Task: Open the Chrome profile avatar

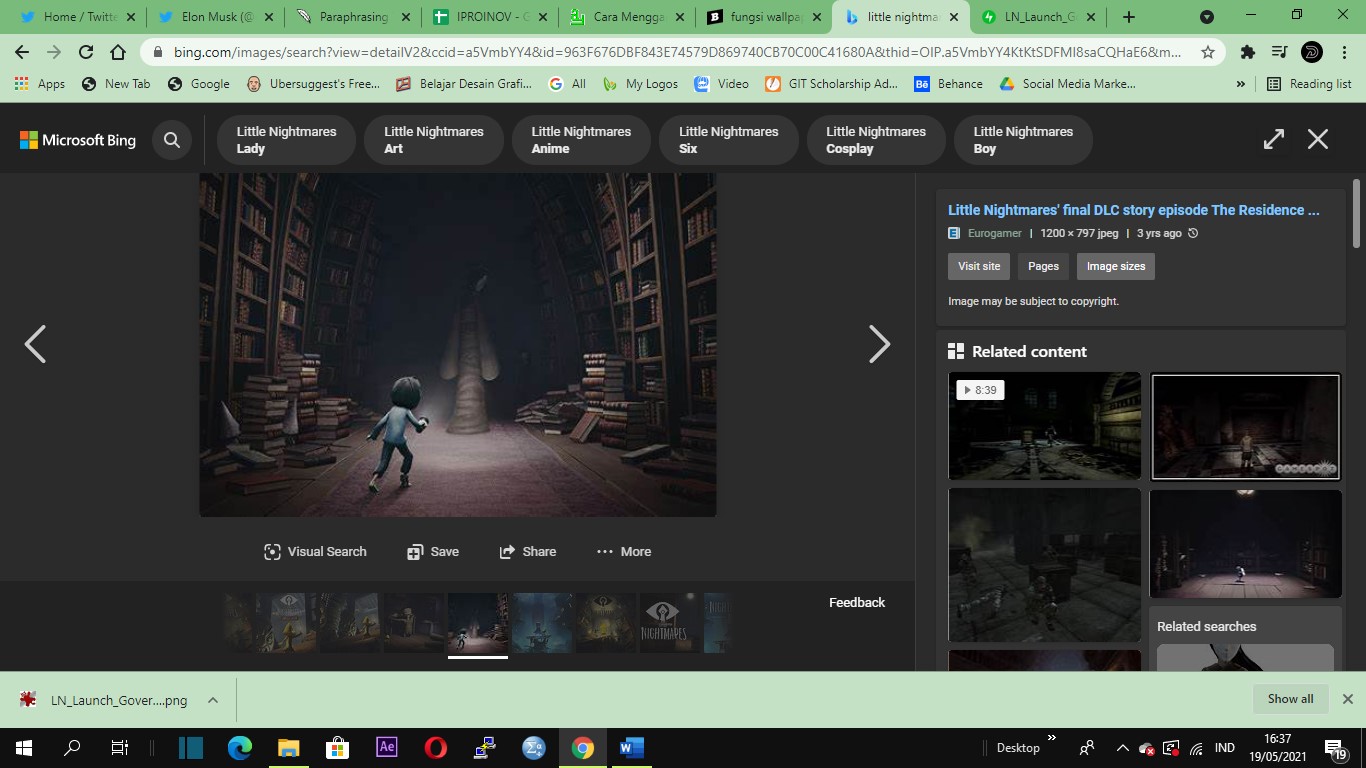Action: point(1312,52)
